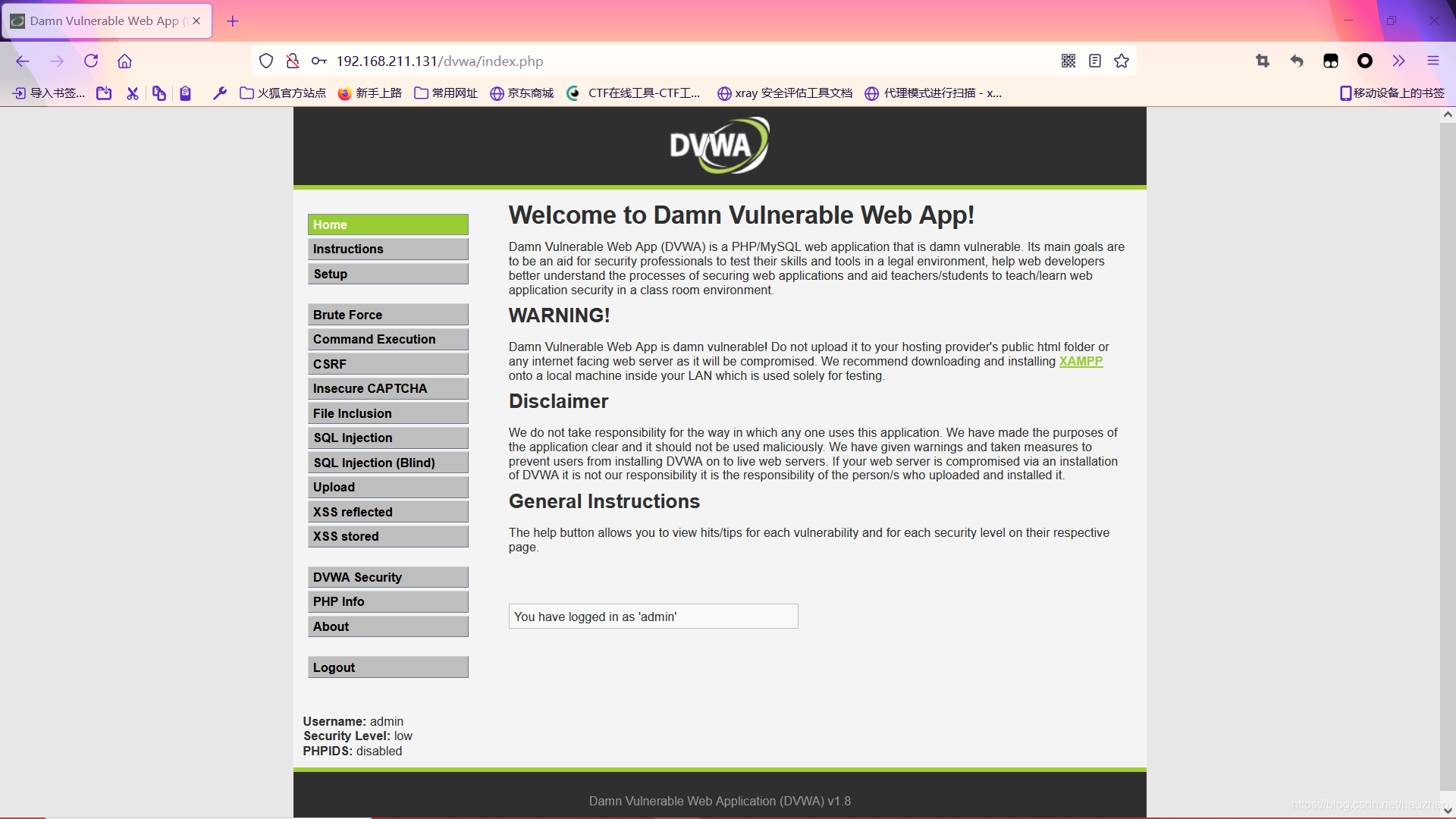Click the wrench icon in bookmarks bar
This screenshot has height=819, width=1456.
220,93
